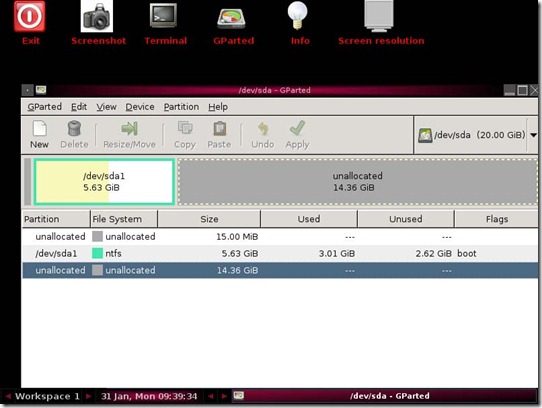542x408 pixels.
Task: Open the Device menu
Action: (140, 107)
